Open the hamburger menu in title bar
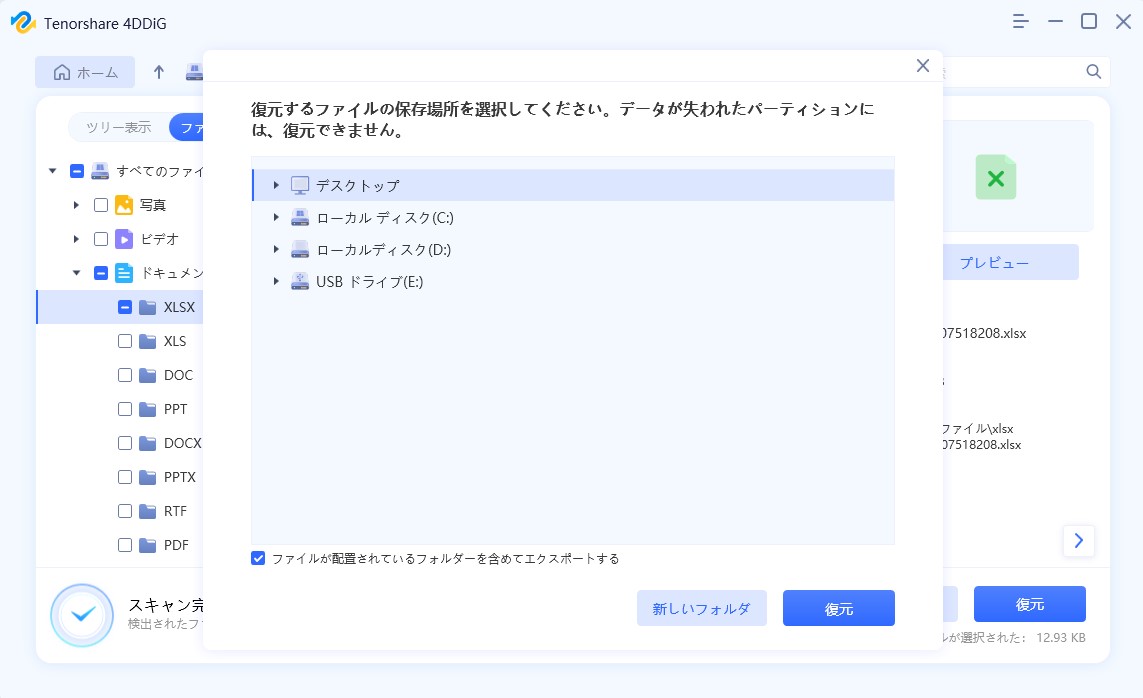 click(x=1021, y=22)
